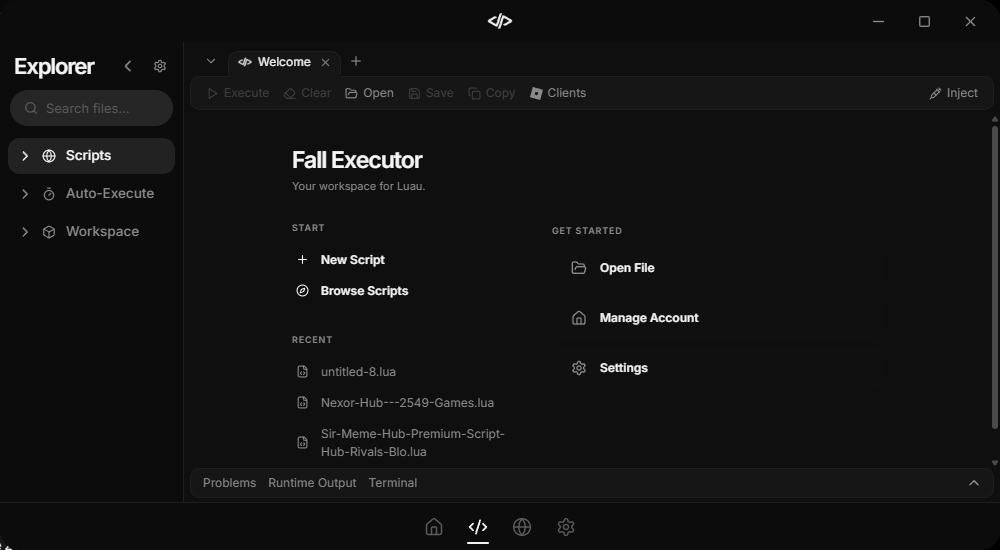Open the Clients list
The width and height of the screenshot is (1000, 550).
[558, 93]
